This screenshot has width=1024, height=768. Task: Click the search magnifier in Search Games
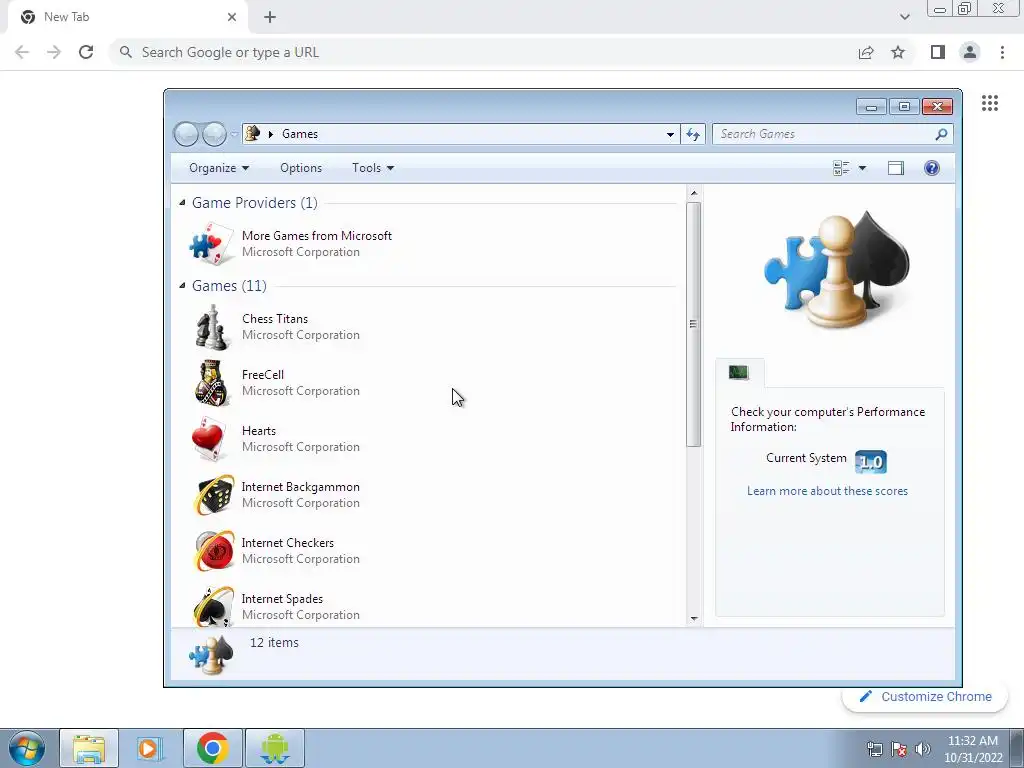(x=940, y=134)
